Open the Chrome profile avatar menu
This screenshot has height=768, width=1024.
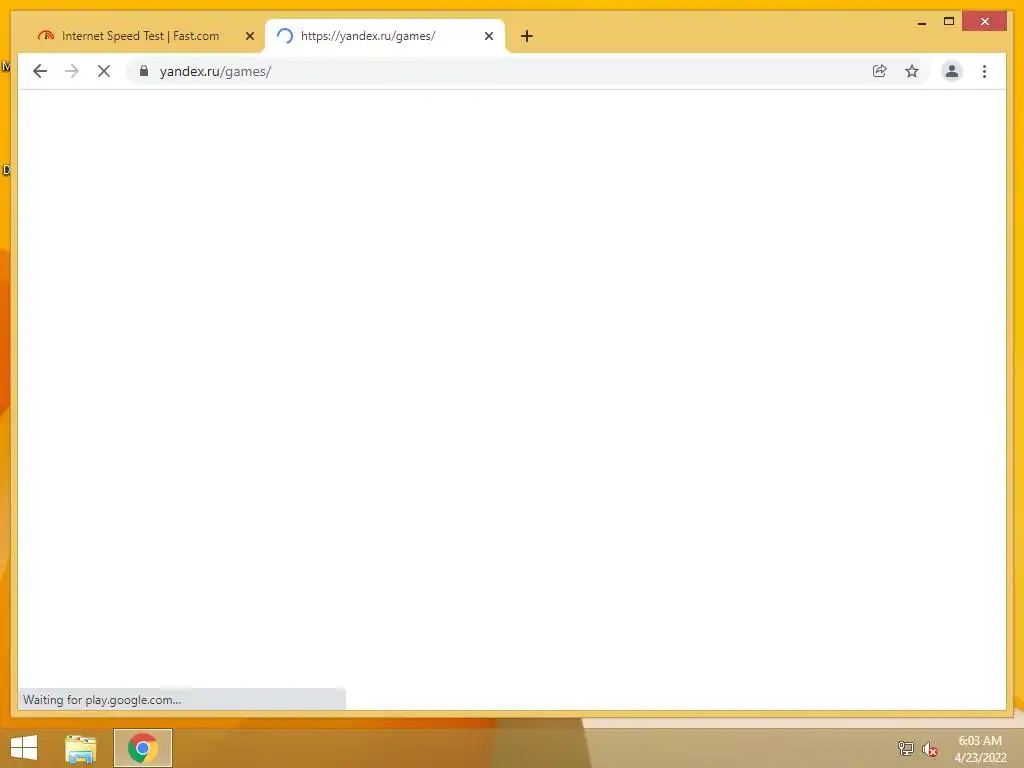click(x=952, y=71)
